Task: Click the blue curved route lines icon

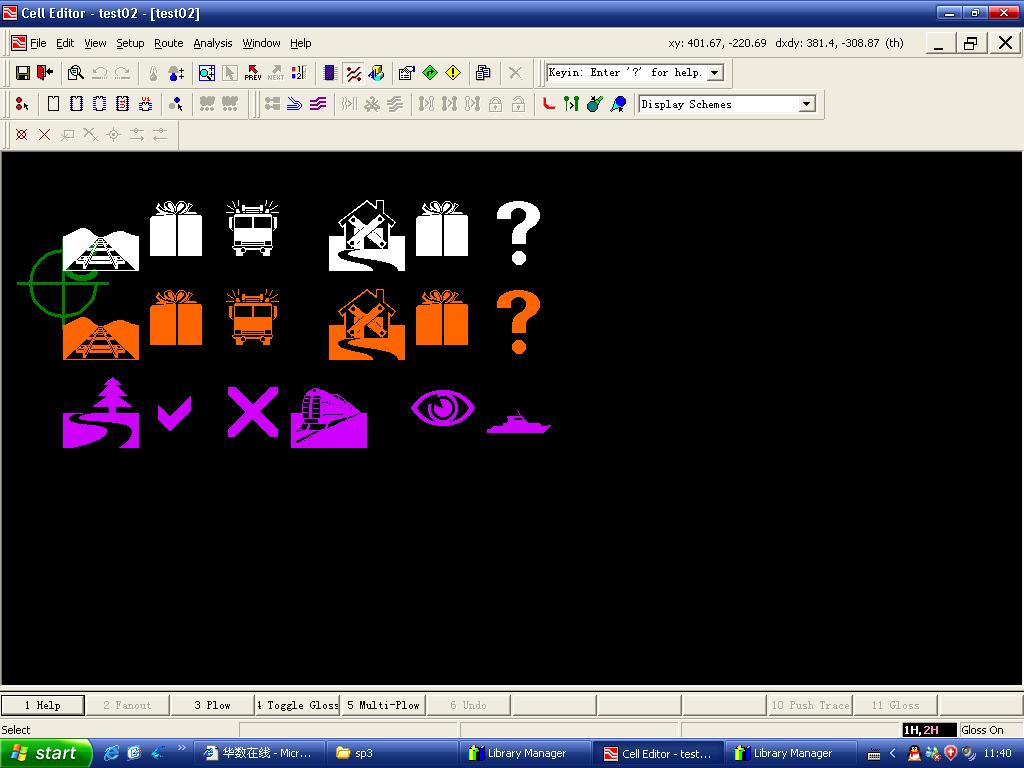Action: point(295,104)
